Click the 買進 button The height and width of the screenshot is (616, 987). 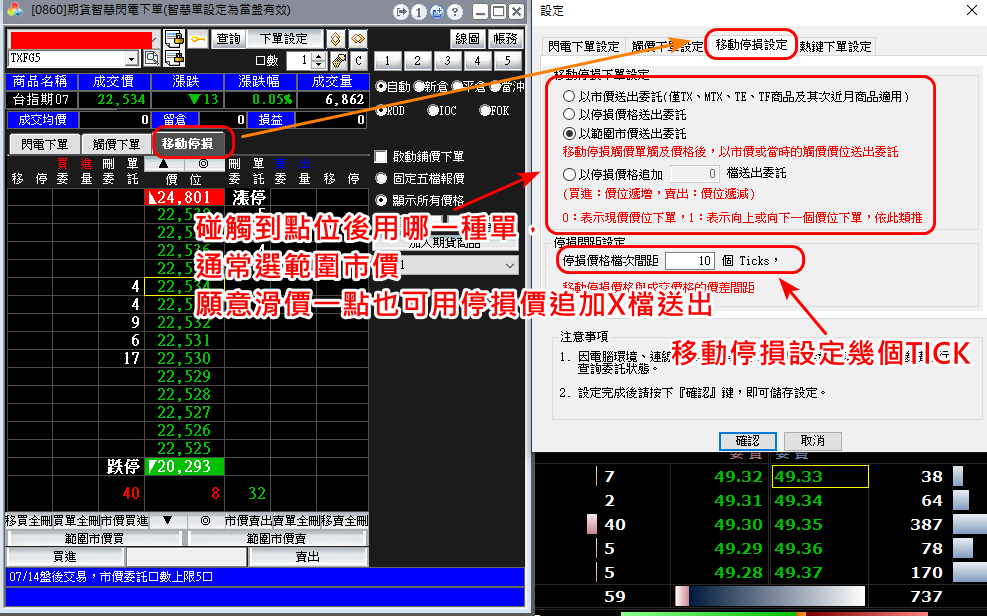[65, 557]
